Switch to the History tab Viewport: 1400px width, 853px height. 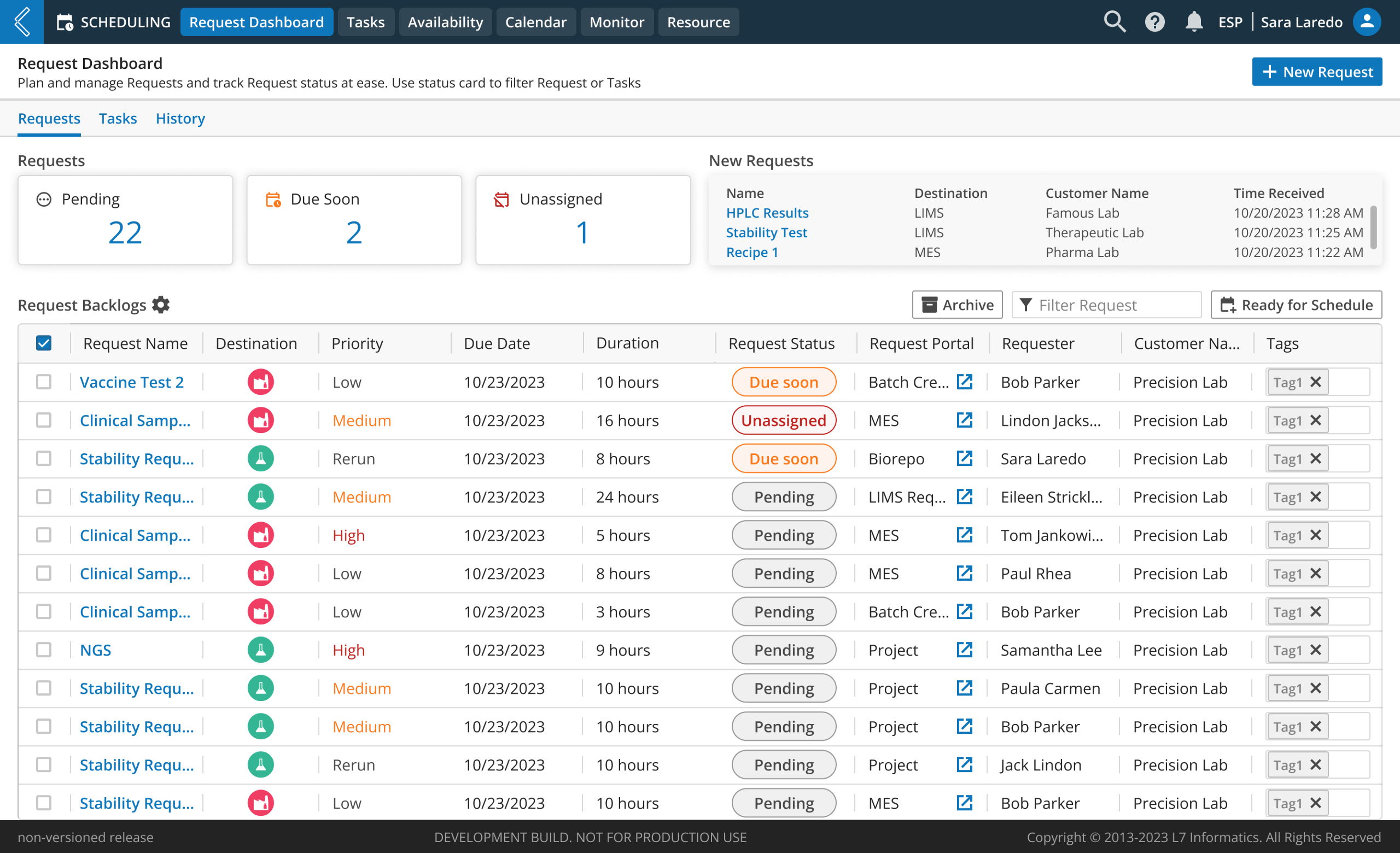tap(180, 118)
